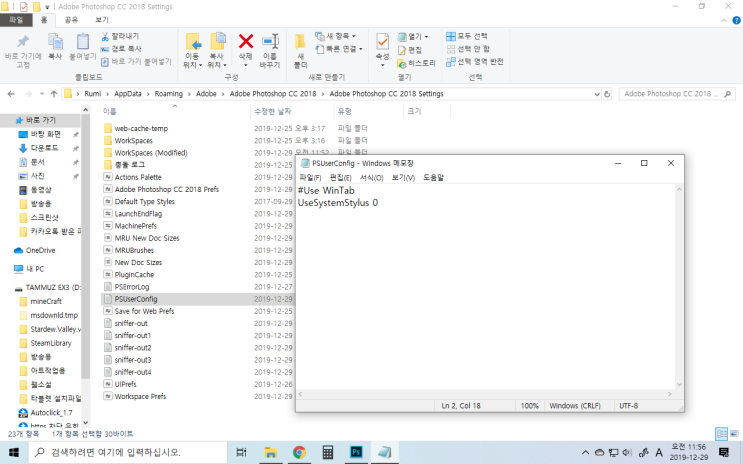Click the Paste shortcut ribbon item
Screen dimensions: 743x464
point(136,62)
